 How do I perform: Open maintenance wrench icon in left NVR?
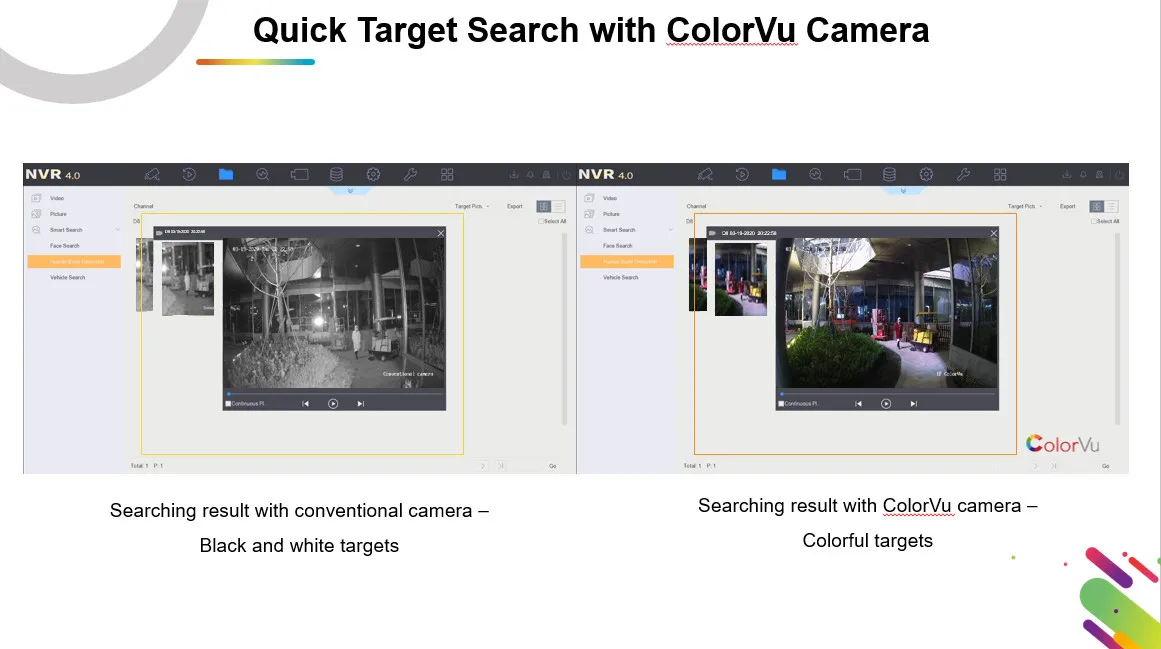pos(410,175)
